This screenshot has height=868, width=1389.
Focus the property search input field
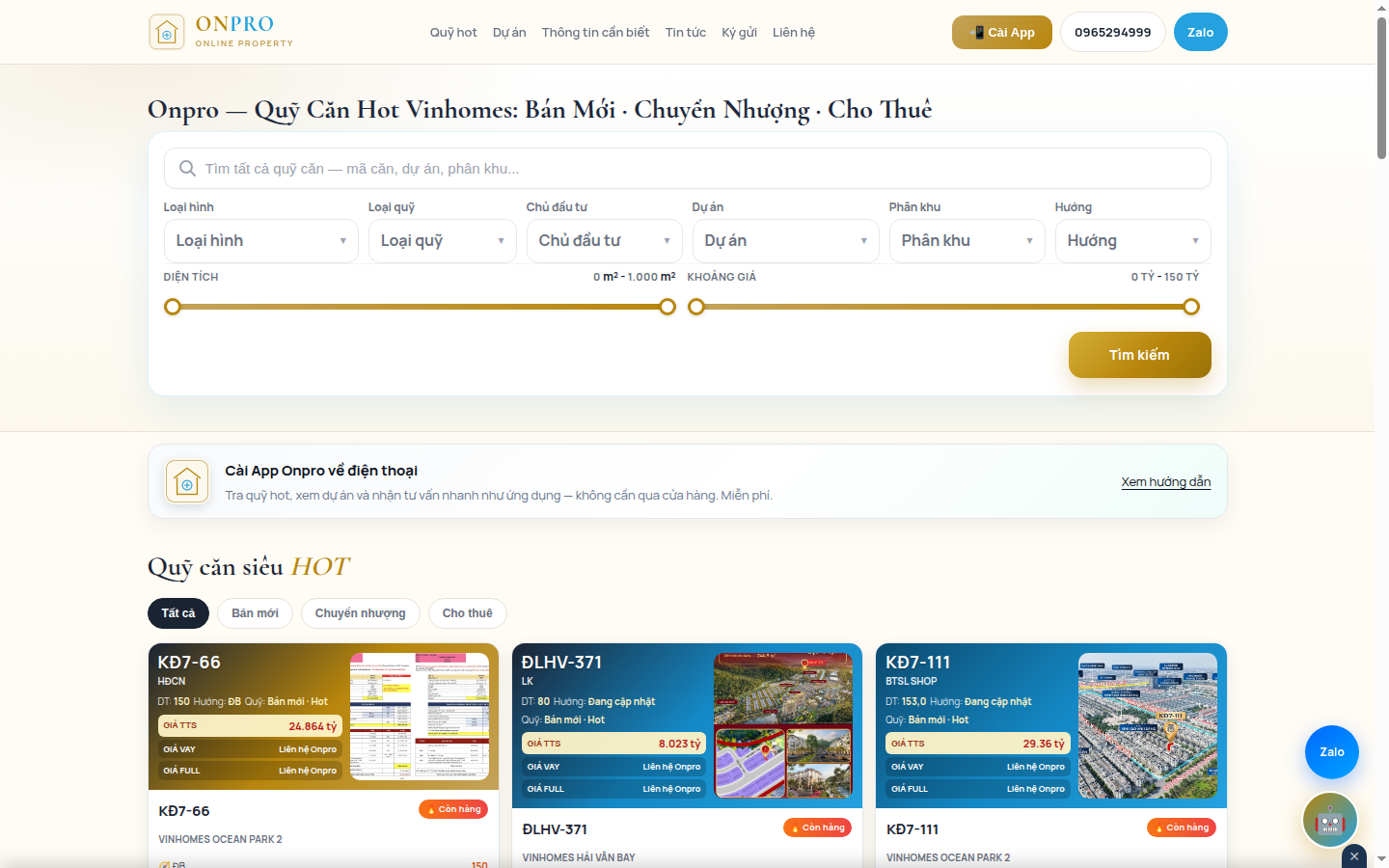tap(688, 169)
